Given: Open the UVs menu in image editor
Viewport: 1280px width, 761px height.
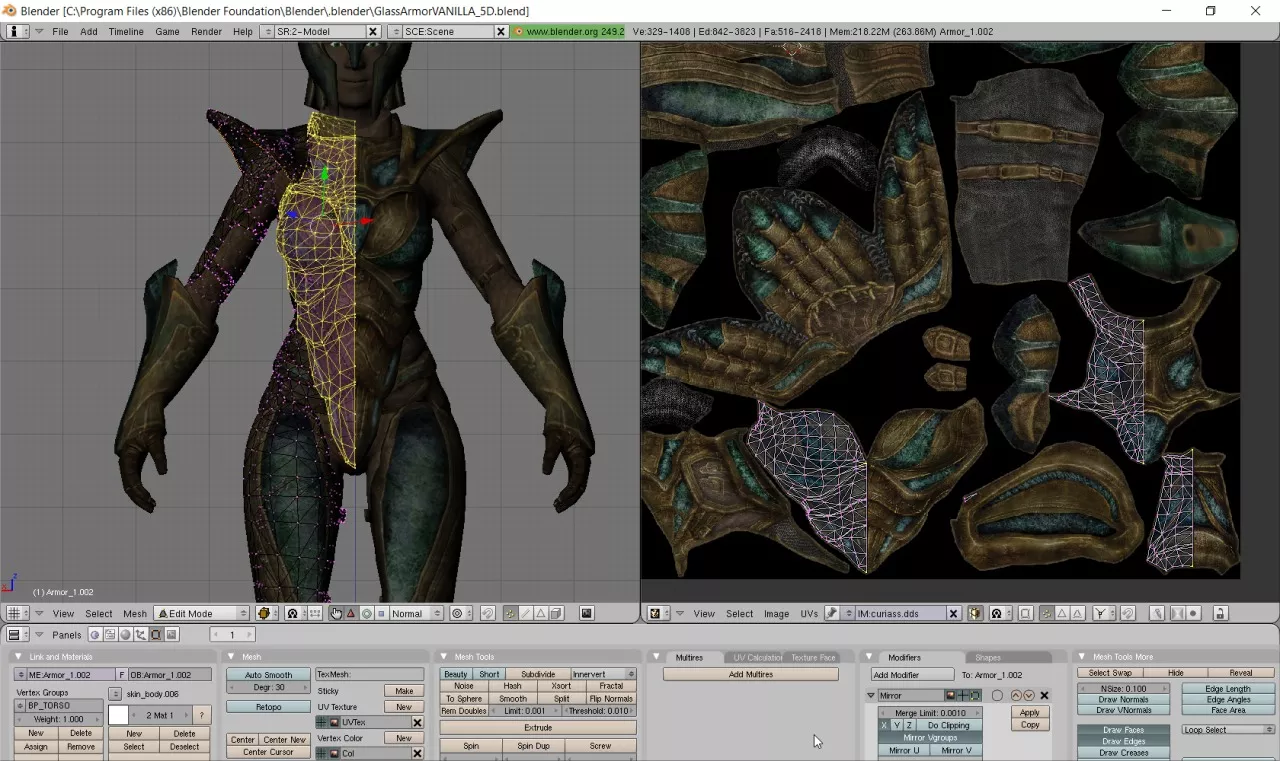Looking at the screenshot, I should pyautogui.click(x=809, y=613).
